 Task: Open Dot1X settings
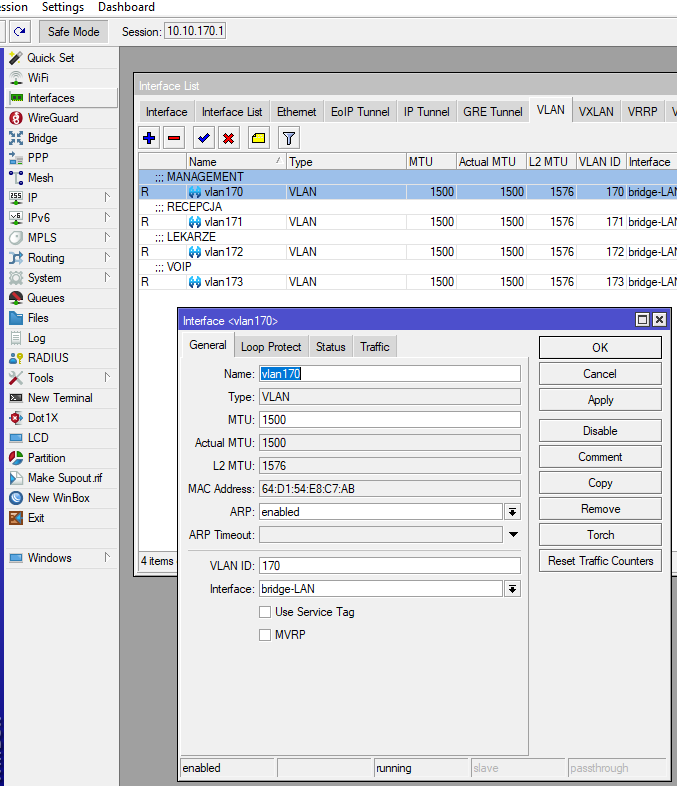(x=62, y=418)
